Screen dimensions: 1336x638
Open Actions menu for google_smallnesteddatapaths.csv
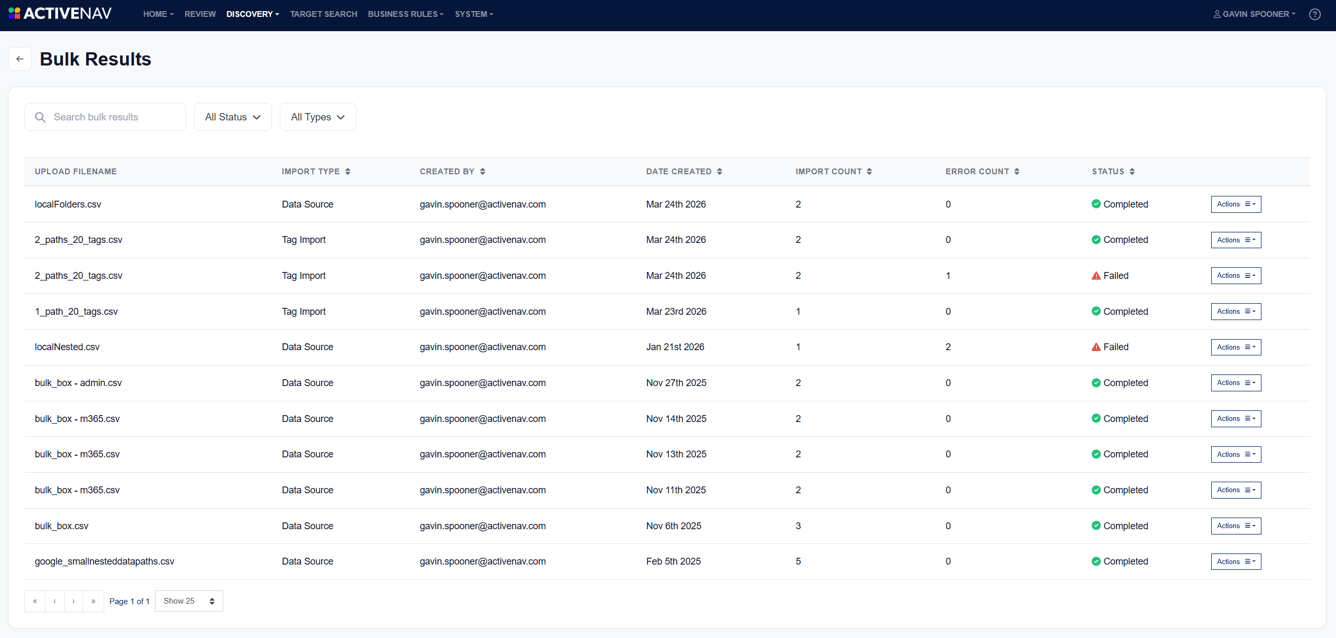pos(1236,562)
